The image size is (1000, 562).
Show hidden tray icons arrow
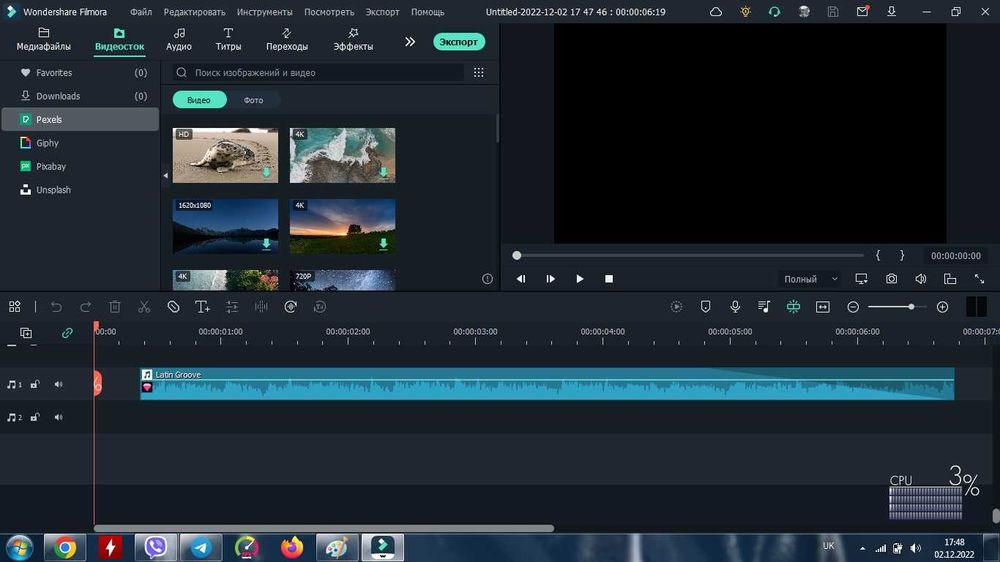click(x=862, y=549)
